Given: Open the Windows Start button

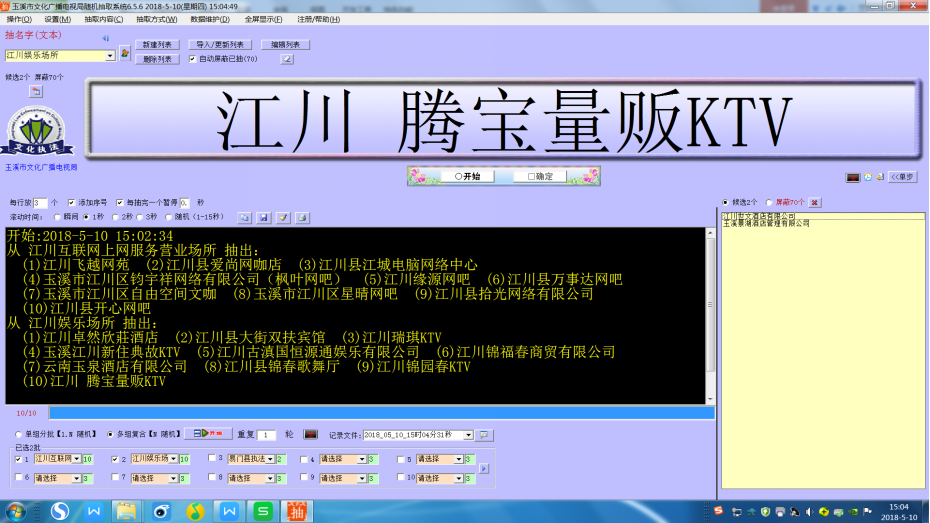Looking at the screenshot, I should (x=15, y=511).
